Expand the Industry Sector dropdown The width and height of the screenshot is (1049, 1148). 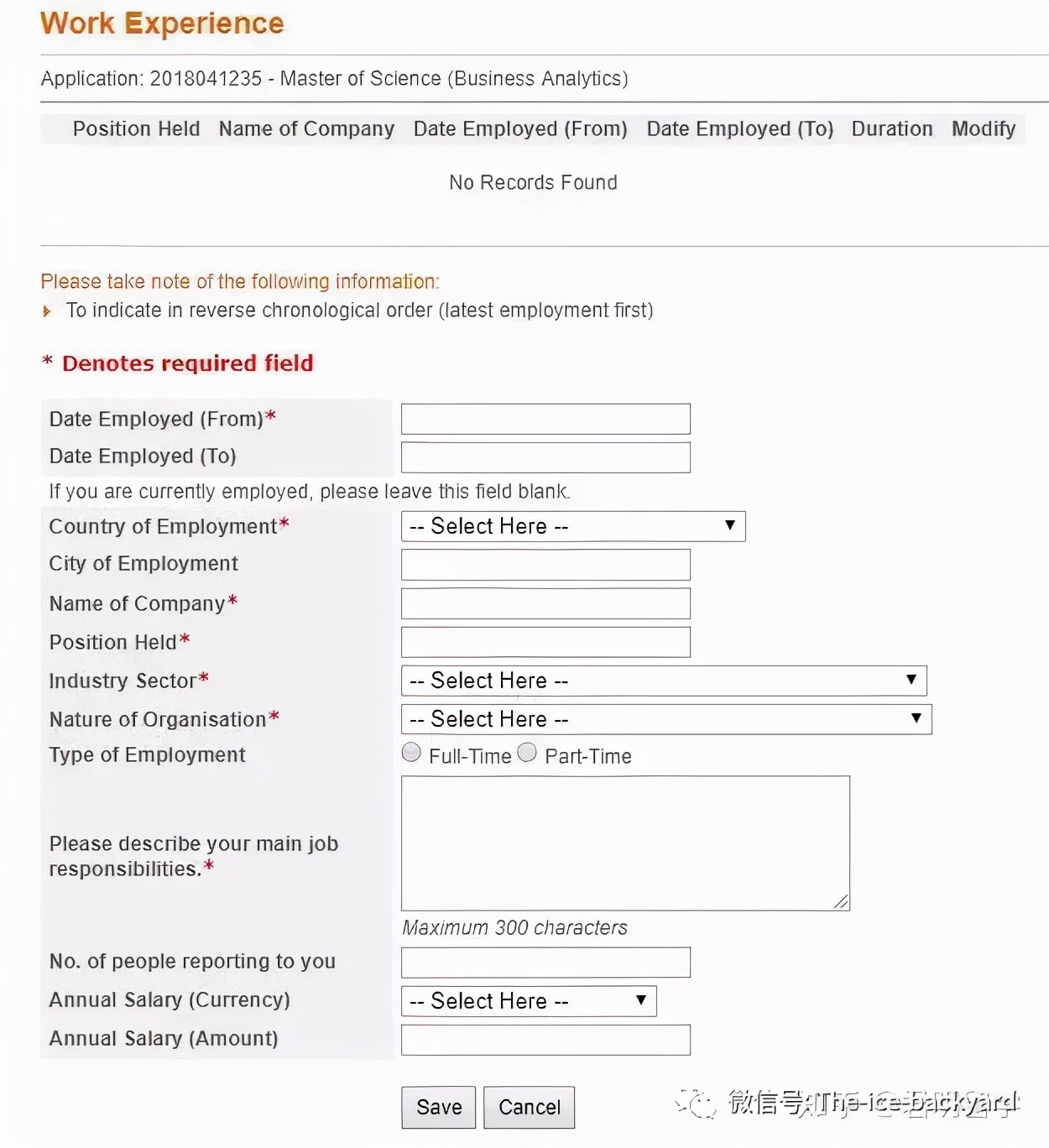[x=664, y=681]
